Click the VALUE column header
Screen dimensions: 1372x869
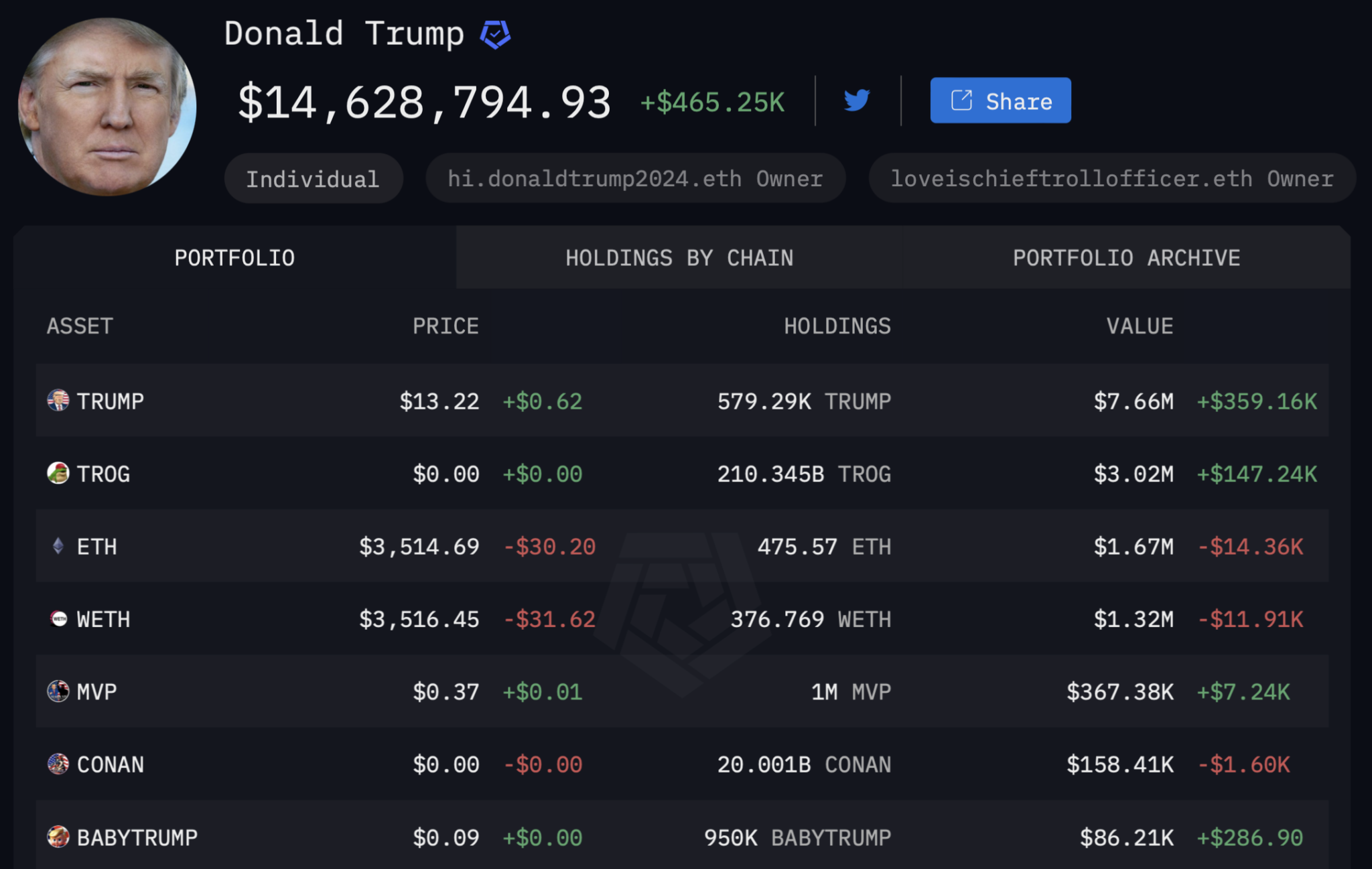click(x=1139, y=326)
